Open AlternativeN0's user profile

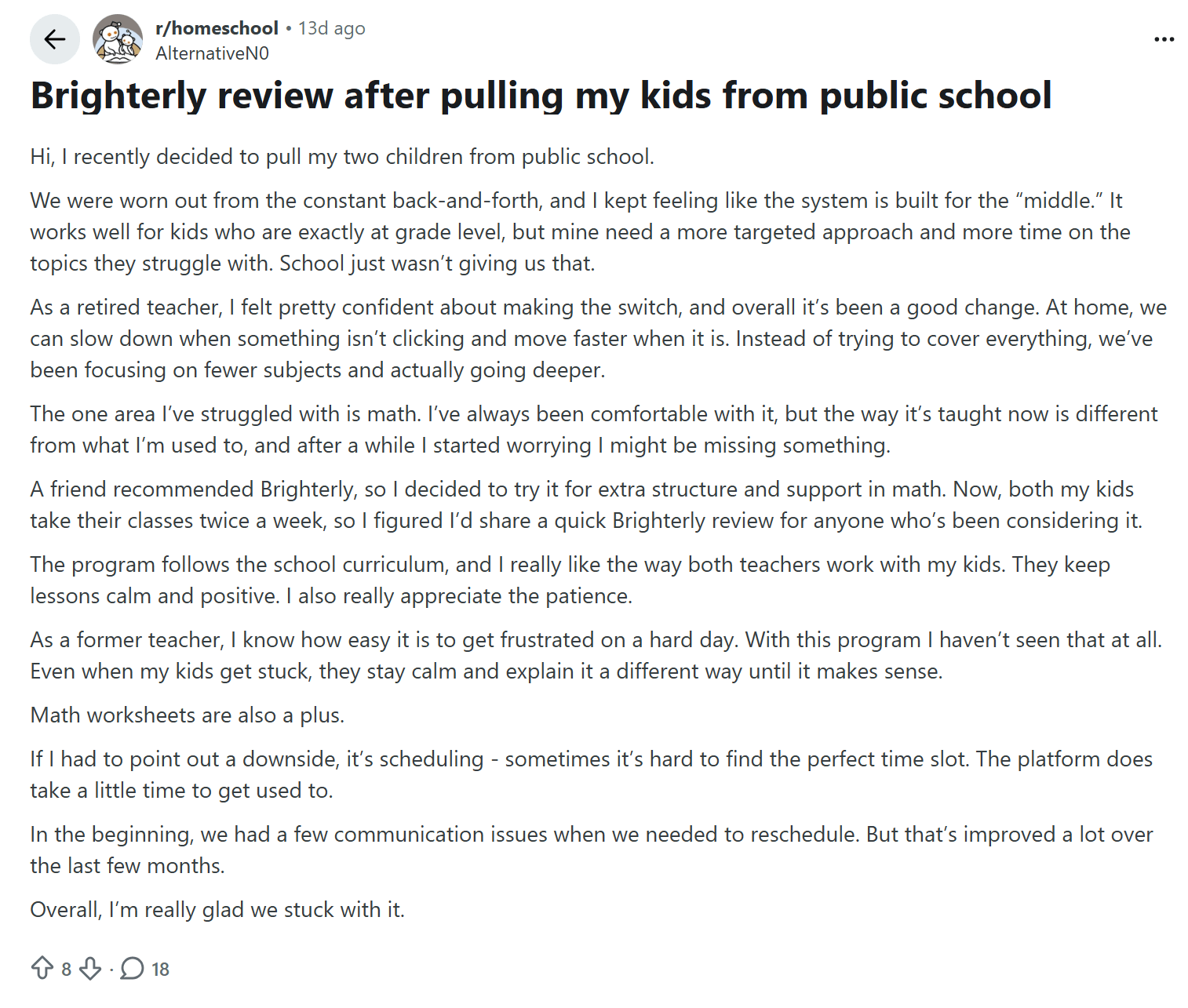coord(213,53)
